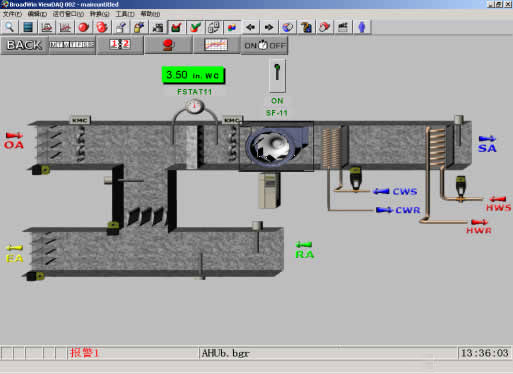Click the red alarm text in status bar
The width and height of the screenshot is (513, 374).
click(x=84, y=353)
